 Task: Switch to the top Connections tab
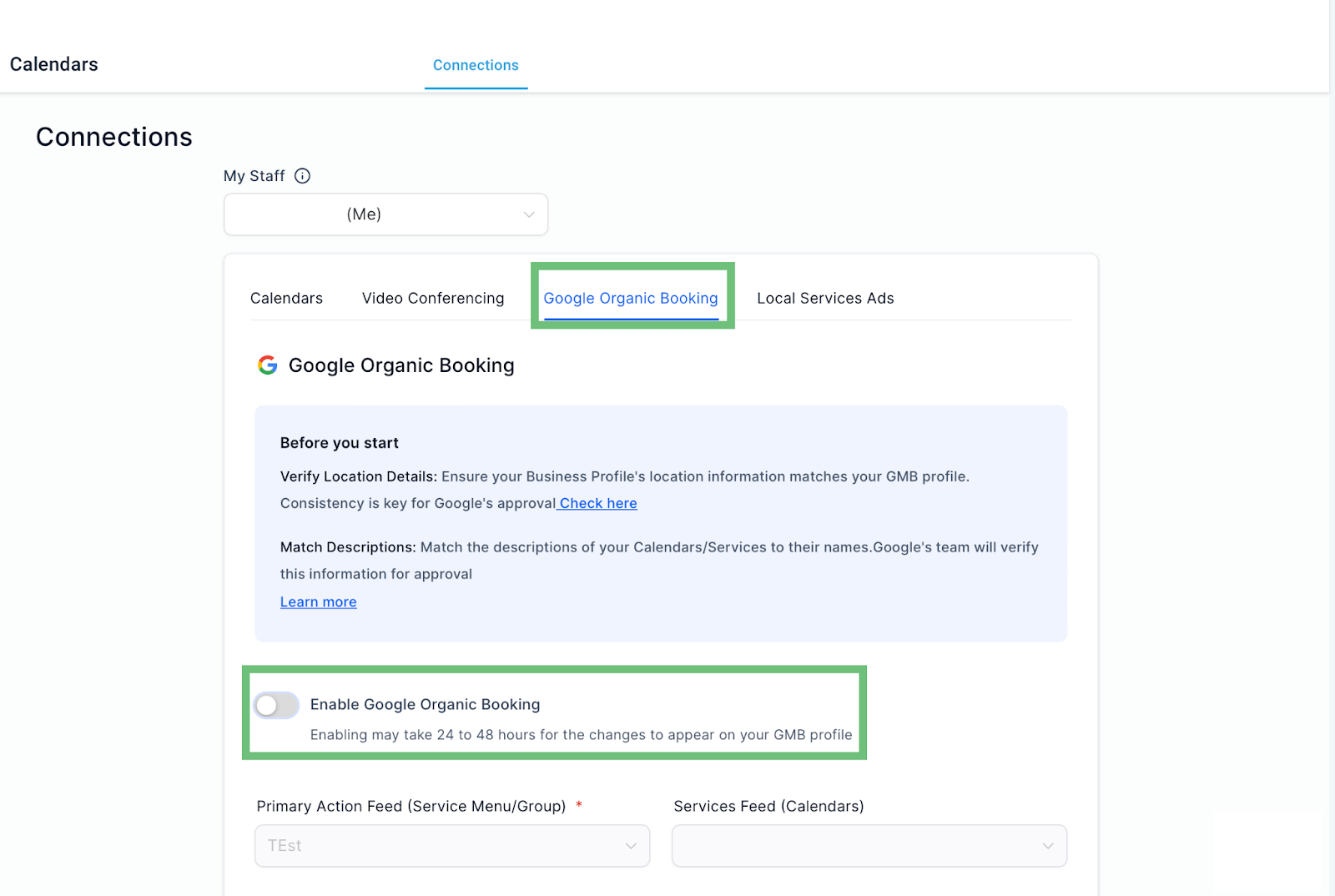click(476, 65)
